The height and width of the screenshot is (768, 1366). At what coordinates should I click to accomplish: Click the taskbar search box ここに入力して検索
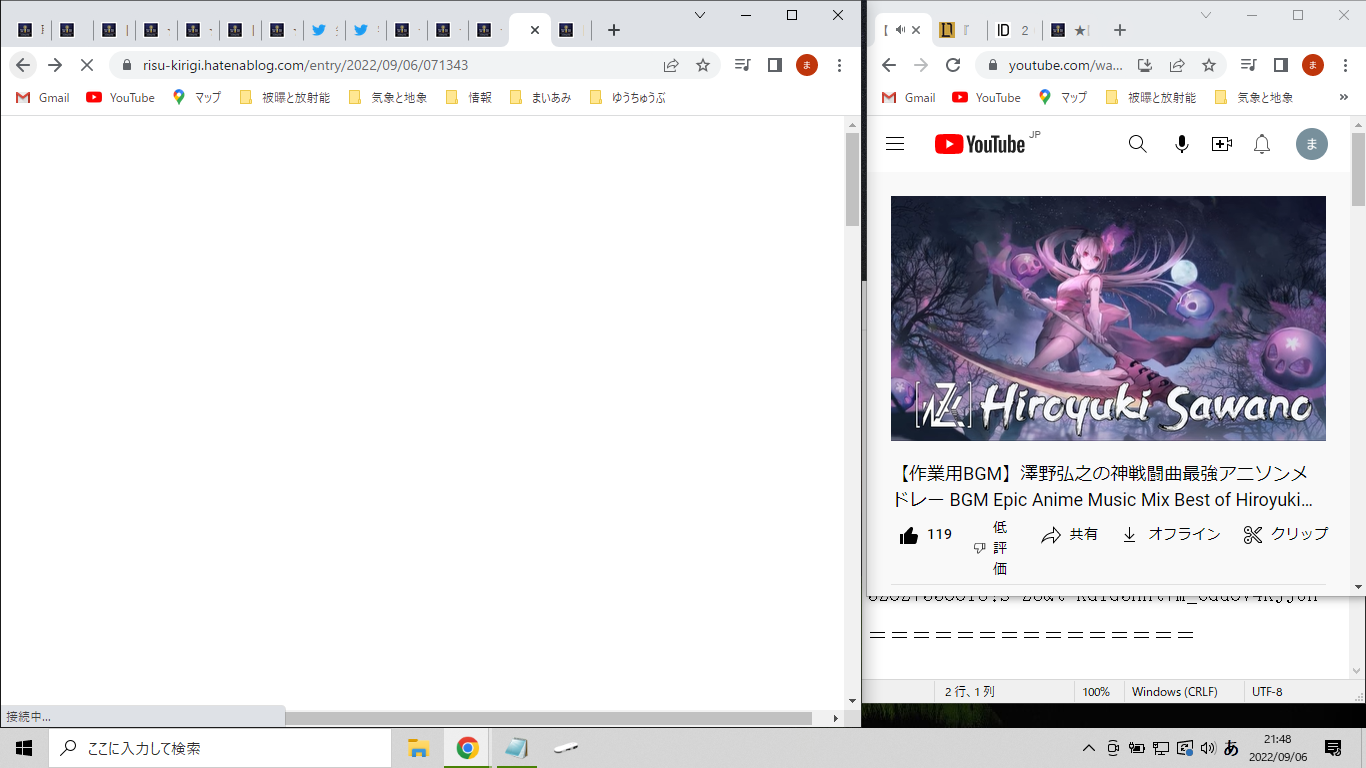point(220,748)
